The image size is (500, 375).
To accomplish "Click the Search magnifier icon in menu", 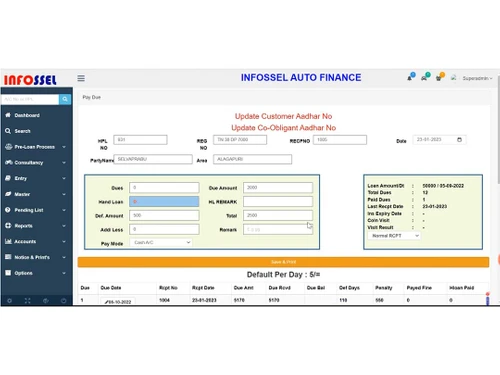I will (x=8, y=131).
